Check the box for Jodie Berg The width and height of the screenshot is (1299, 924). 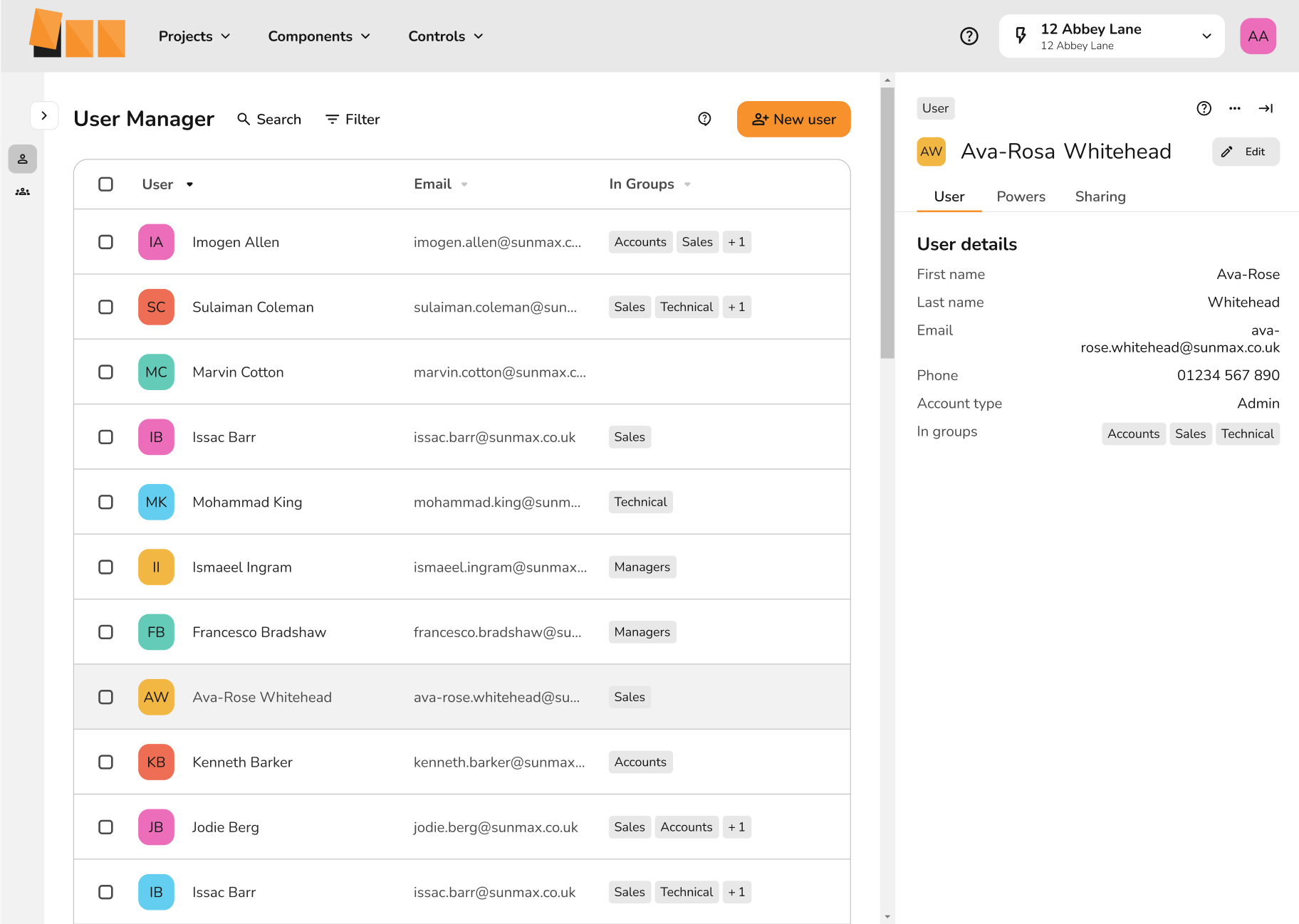click(x=105, y=827)
